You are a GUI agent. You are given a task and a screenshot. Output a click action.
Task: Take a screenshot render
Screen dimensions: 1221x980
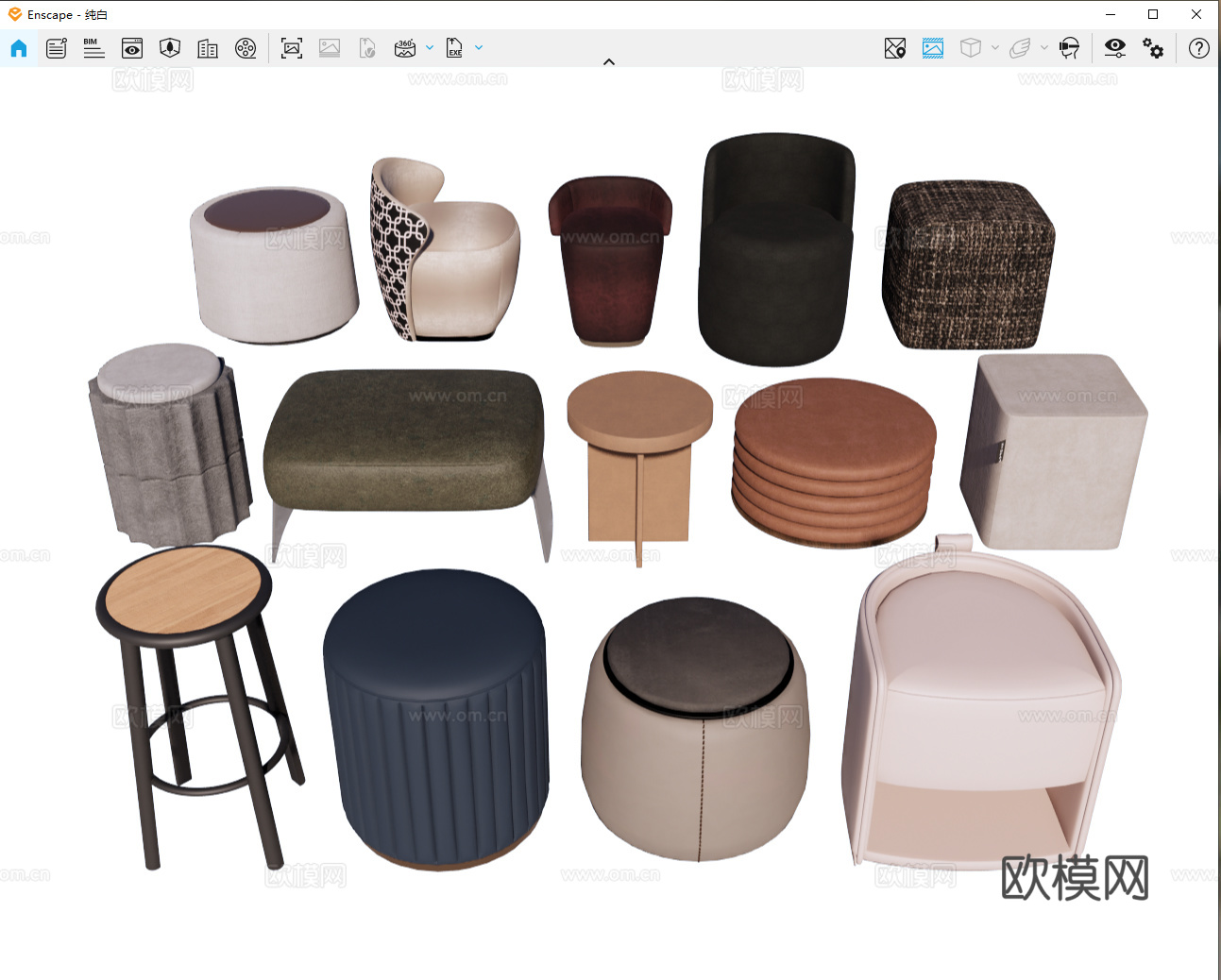point(292,48)
